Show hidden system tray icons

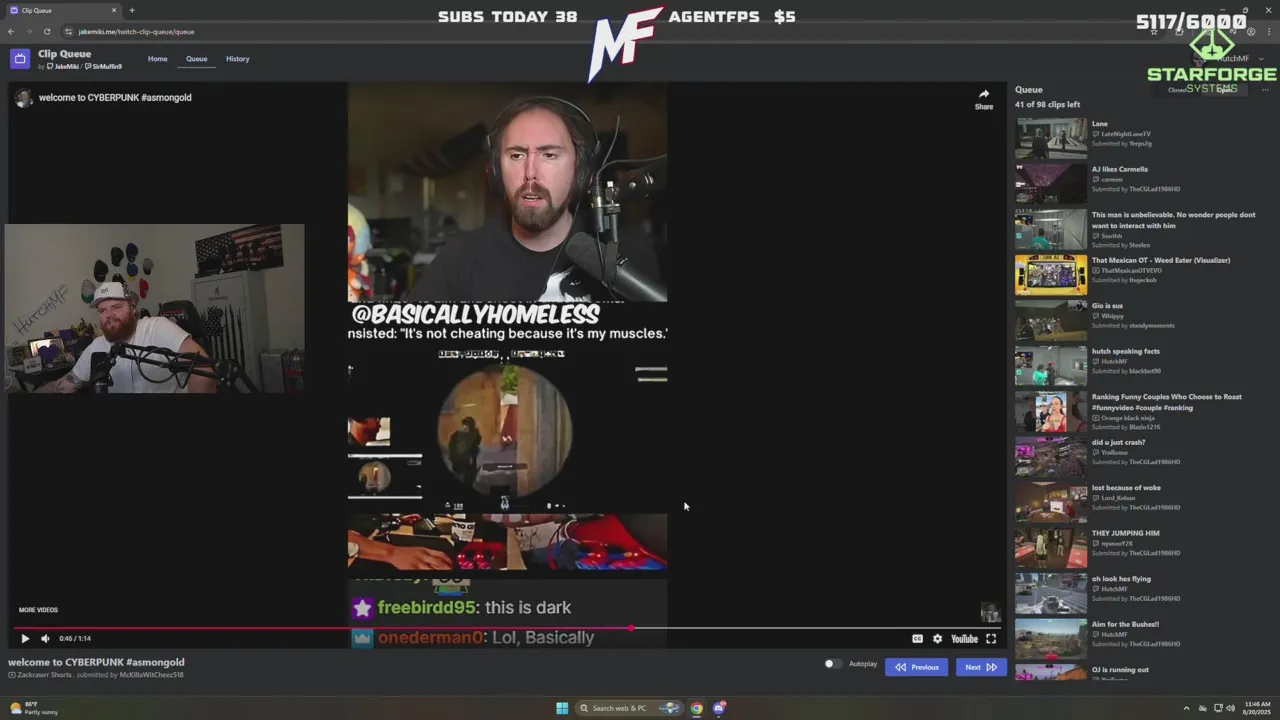coord(1186,708)
